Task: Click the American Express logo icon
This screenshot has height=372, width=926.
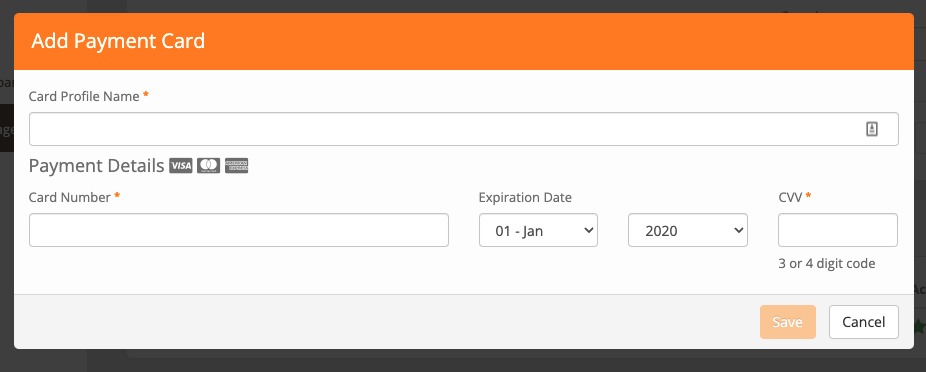Action: 236,166
